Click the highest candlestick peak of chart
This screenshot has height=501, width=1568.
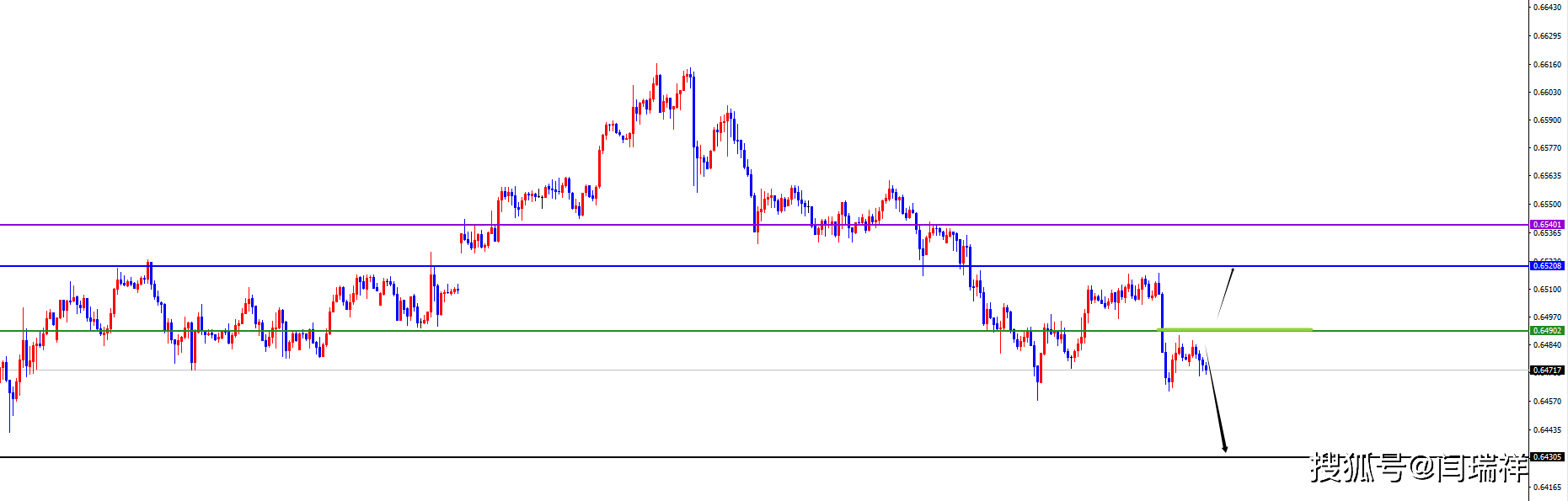[657, 66]
